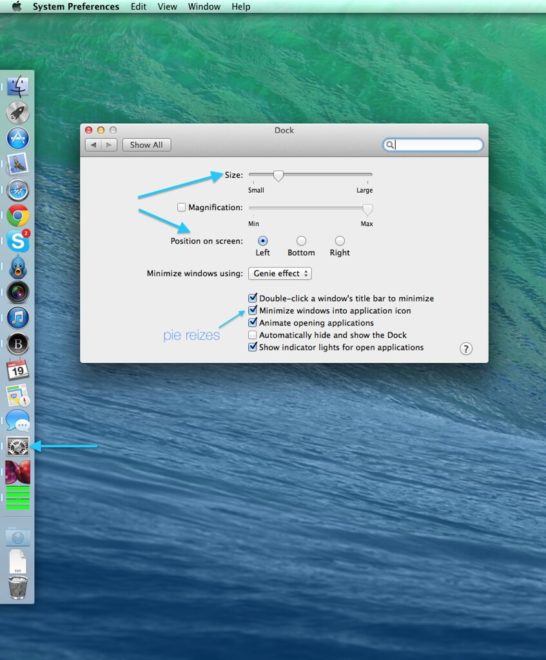Launch the Launchpad rocket icon
Image resolution: width=546 pixels, height=660 pixels.
(x=18, y=112)
